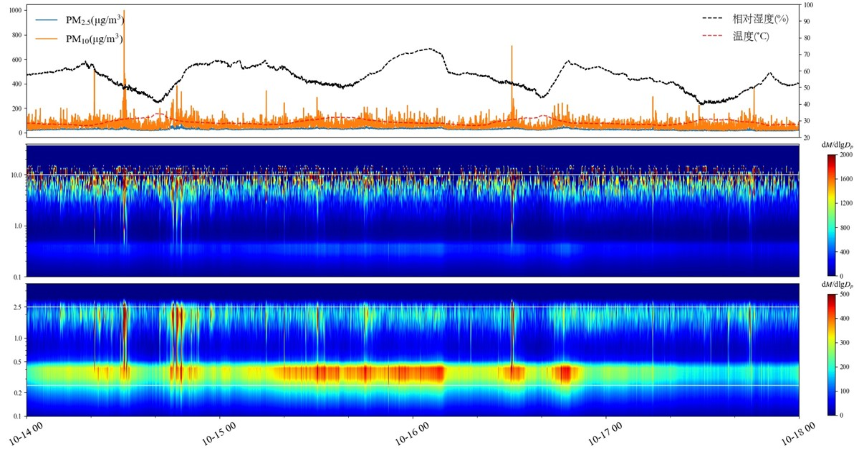Viewport: 864px width, 452px height.
Task: Click the red dashed temperature legend line
Action: [714, 35]
